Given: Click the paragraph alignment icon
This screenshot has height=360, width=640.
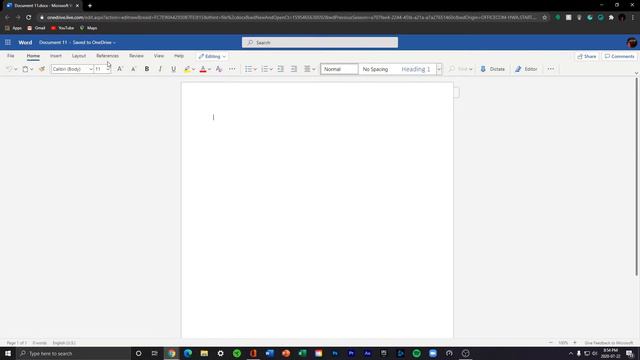Looking at the screenshot, I should coord(307,69).
